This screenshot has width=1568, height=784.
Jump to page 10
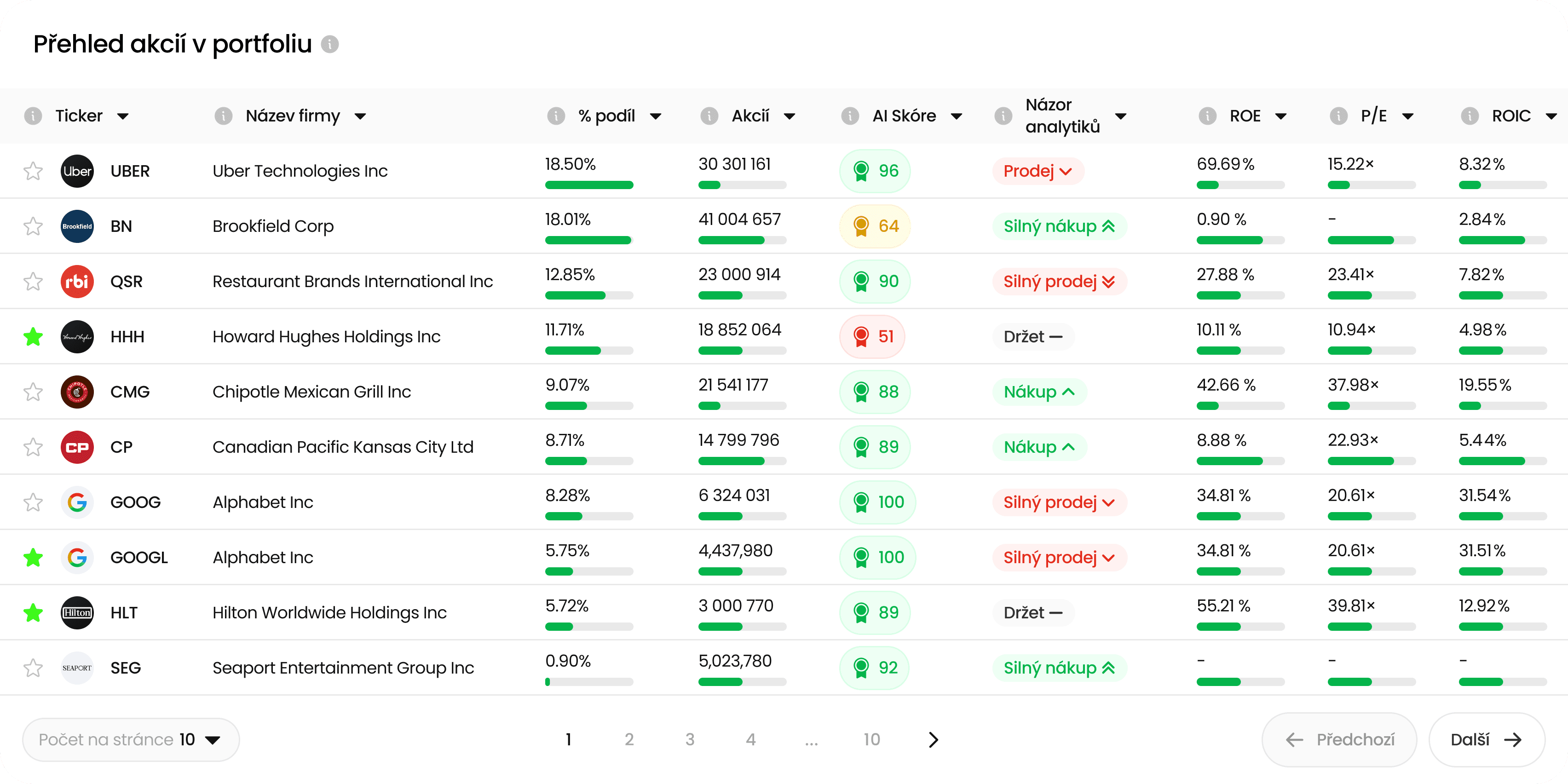pyautogui.click(x=872, y=739)
